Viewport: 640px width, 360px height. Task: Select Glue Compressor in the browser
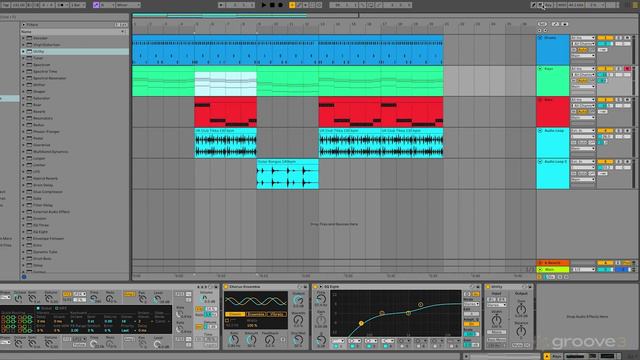[x=75, y=191]
